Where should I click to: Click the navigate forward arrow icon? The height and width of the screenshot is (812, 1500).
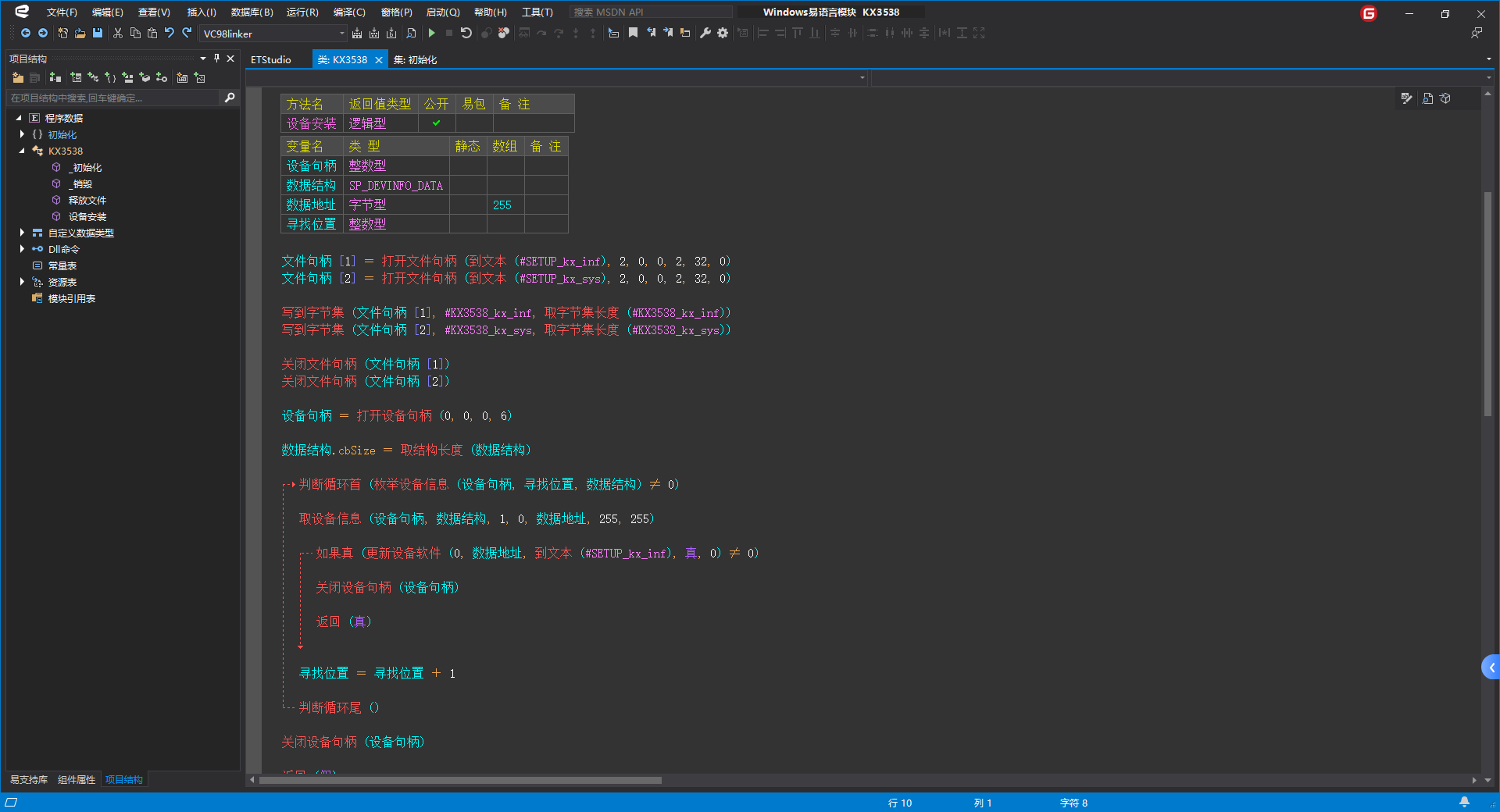click(43, 33)
